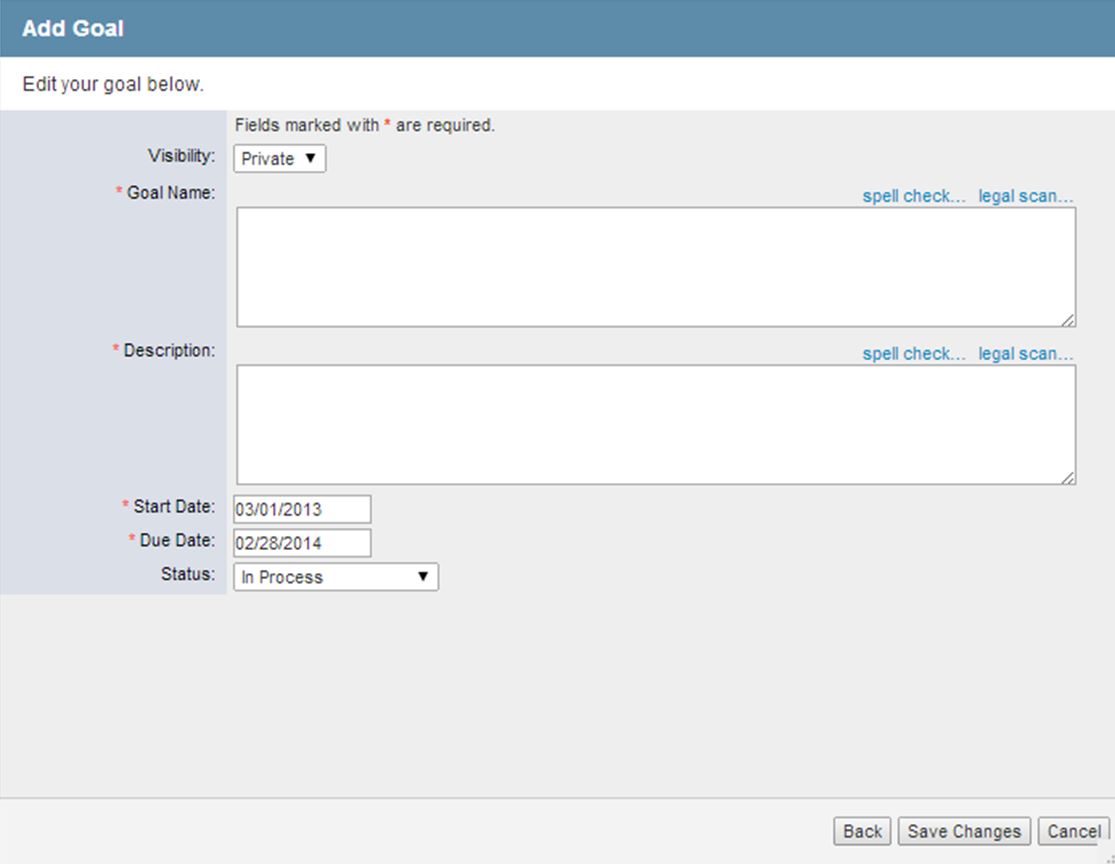This screenshot has width=1115, height=864.
Task: Open legal scan for Description
Action: pos(1025,354)
